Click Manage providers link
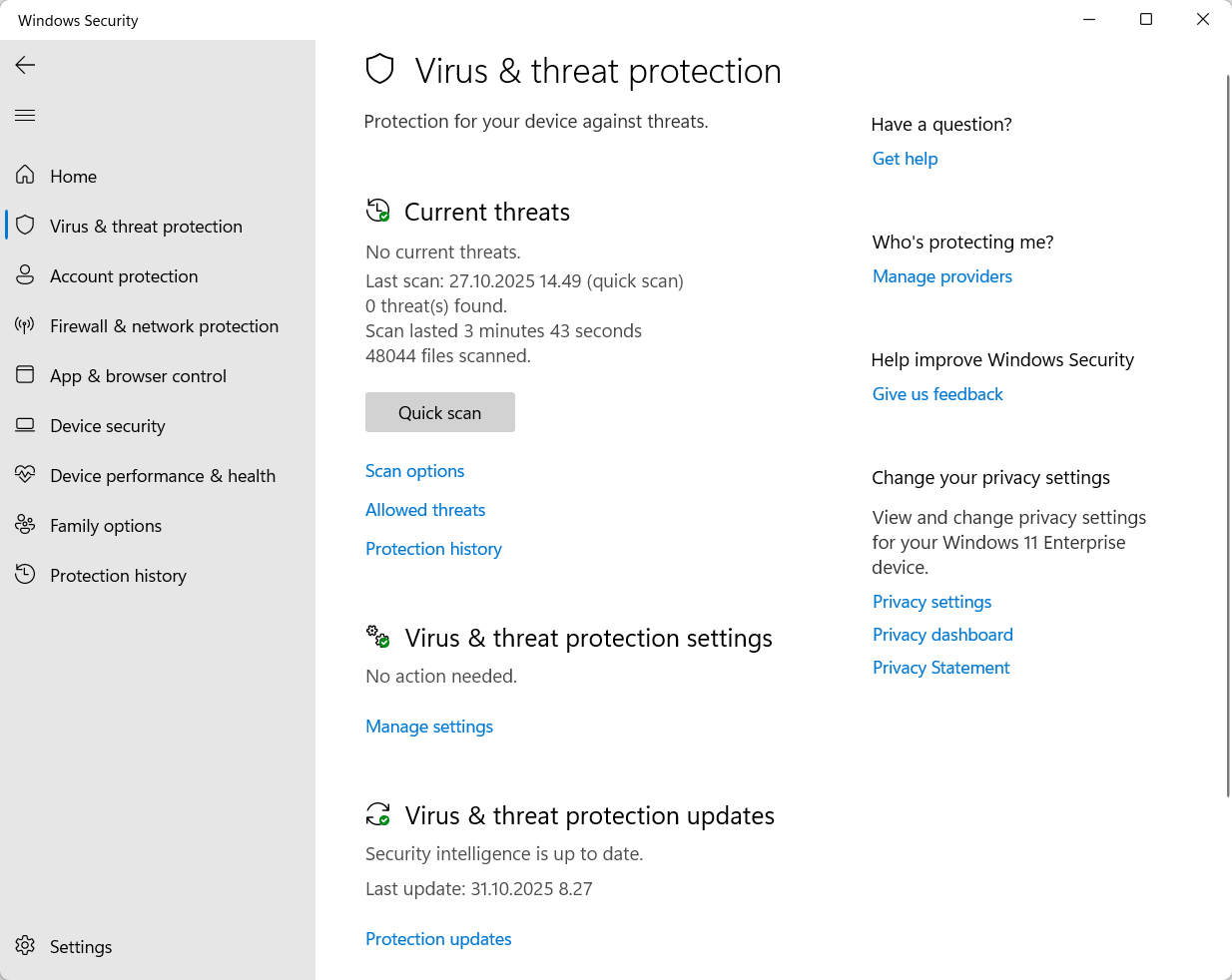The height and width of the screenshot is (980, 1232). point(942,276)
